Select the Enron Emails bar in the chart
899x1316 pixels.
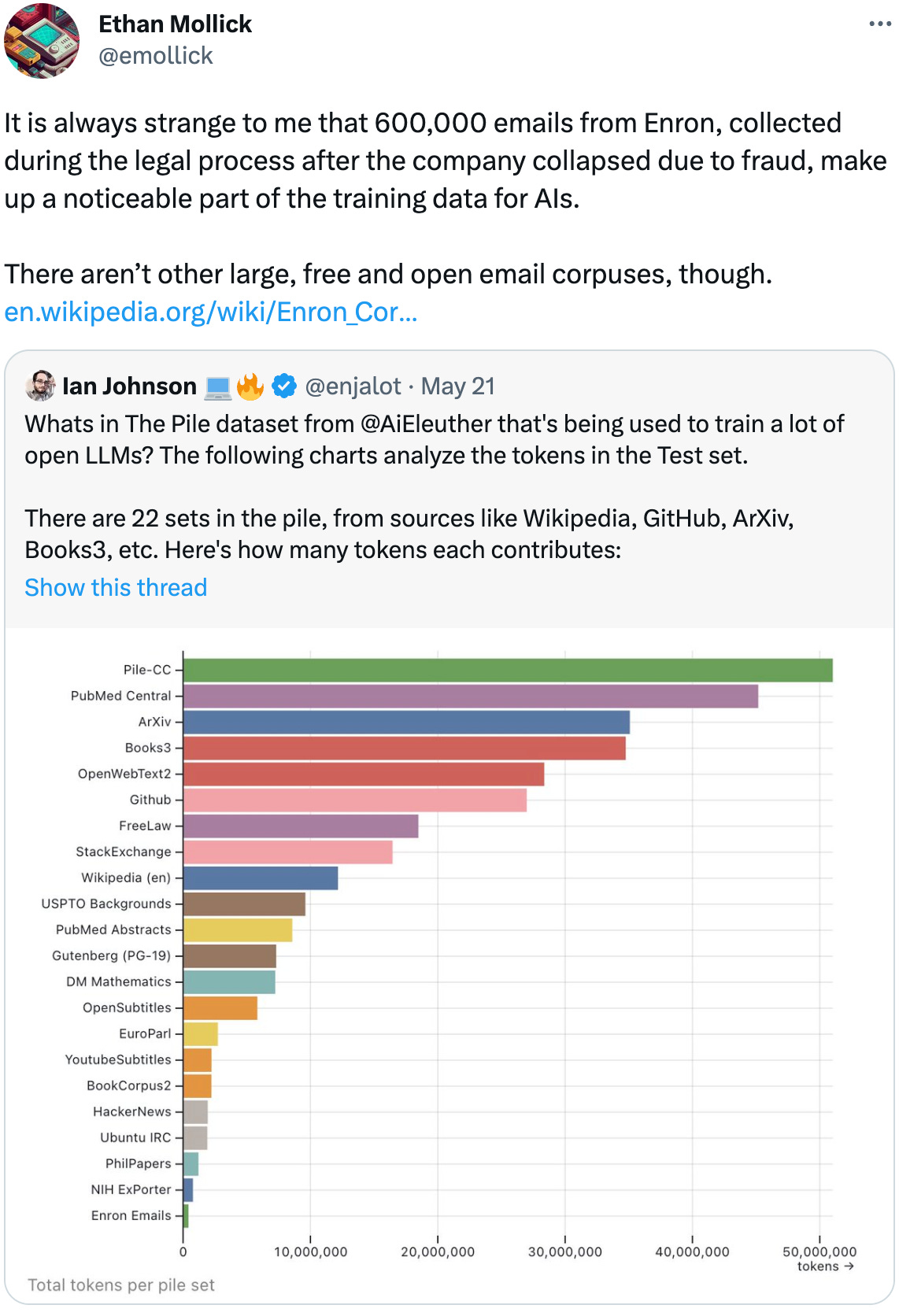(187, 1215)
